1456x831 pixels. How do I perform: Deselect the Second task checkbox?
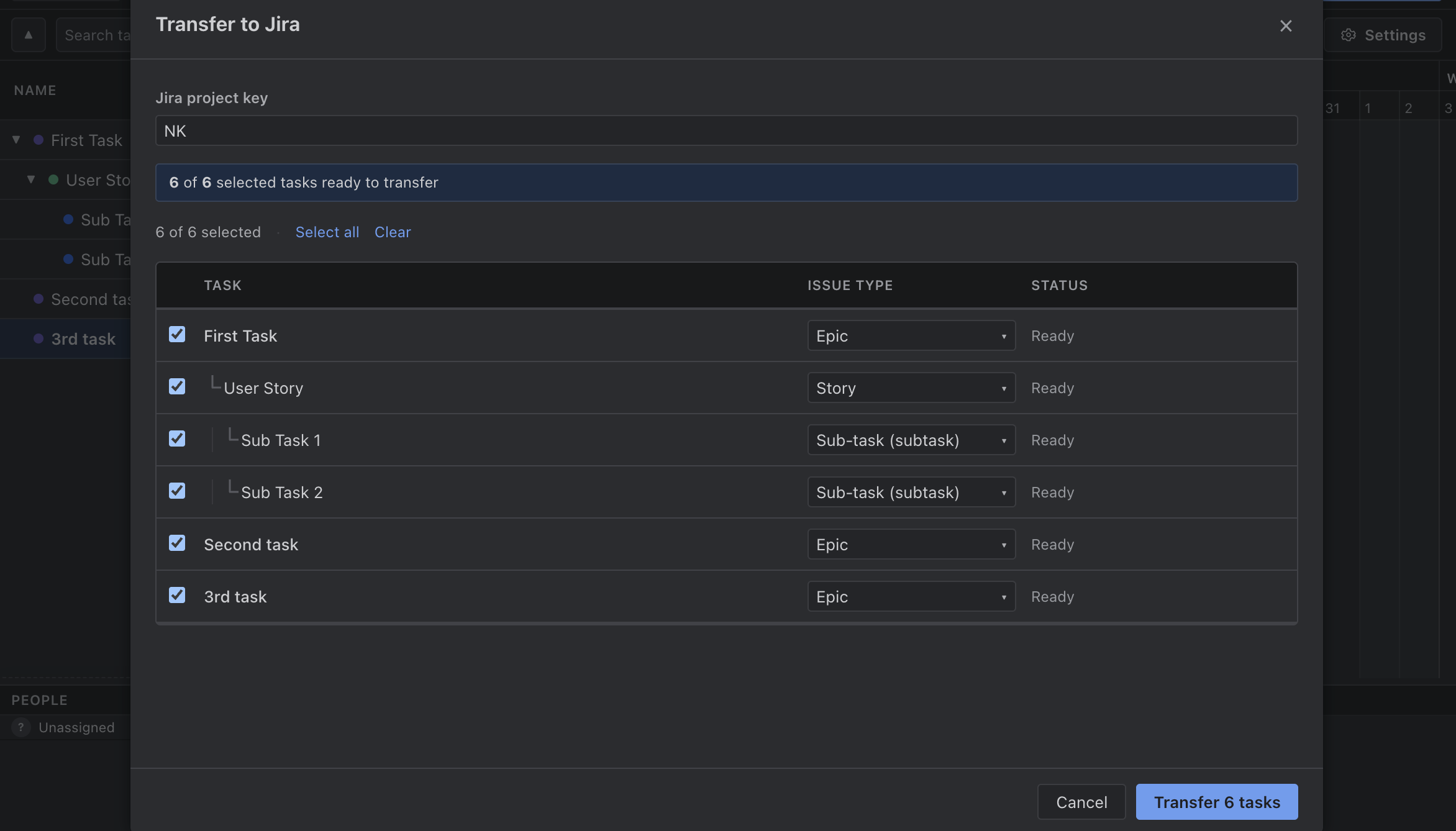[177, 543]
